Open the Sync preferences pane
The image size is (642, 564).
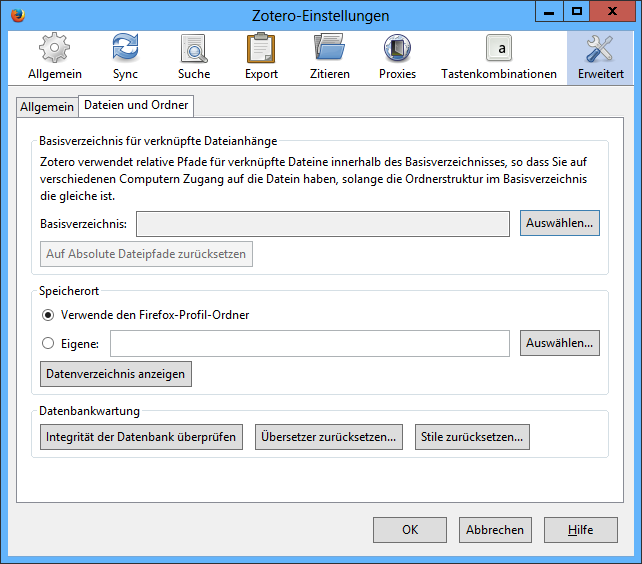(125, 57)
